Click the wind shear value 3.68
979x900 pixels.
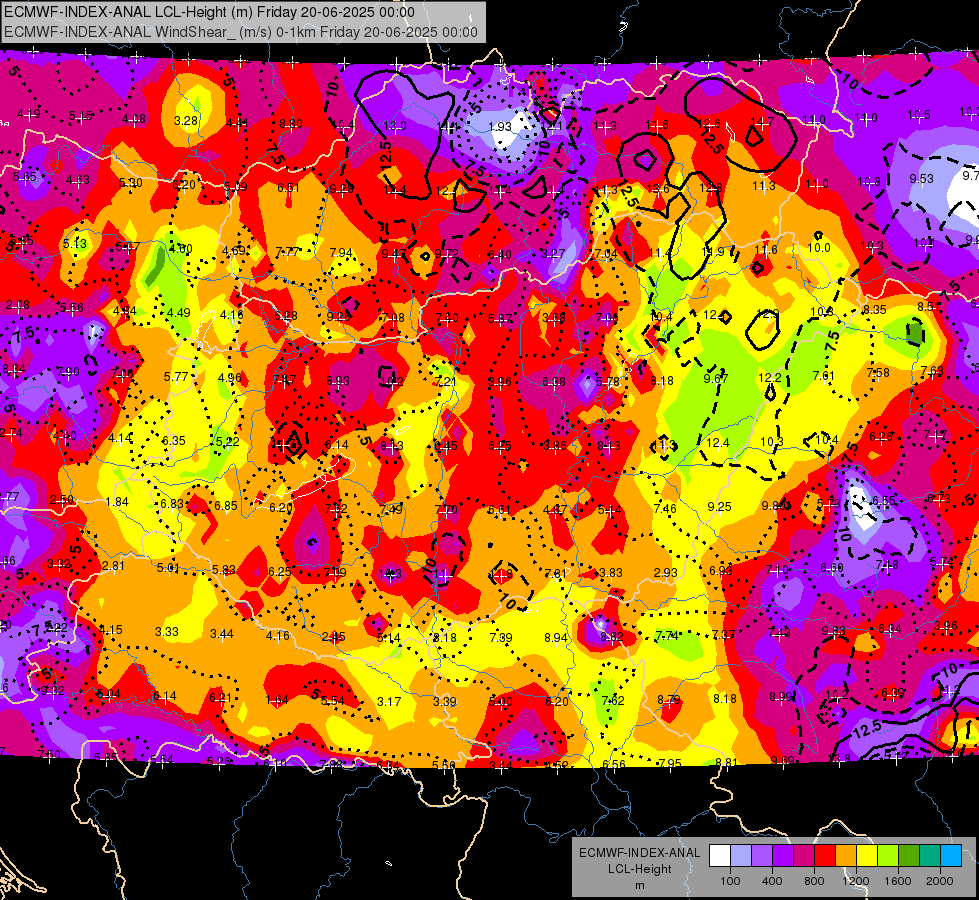coord(554,318)
